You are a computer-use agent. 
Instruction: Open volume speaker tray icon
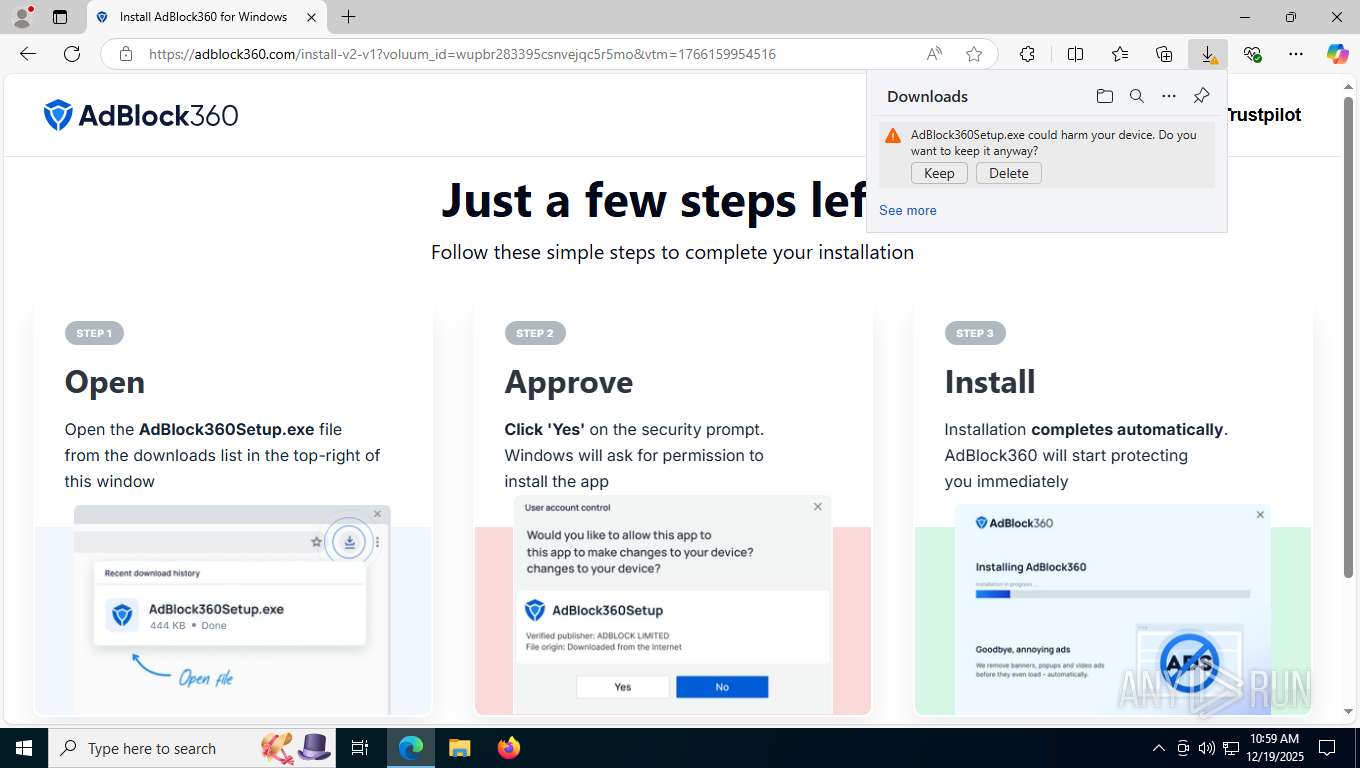pos(1207,748)
